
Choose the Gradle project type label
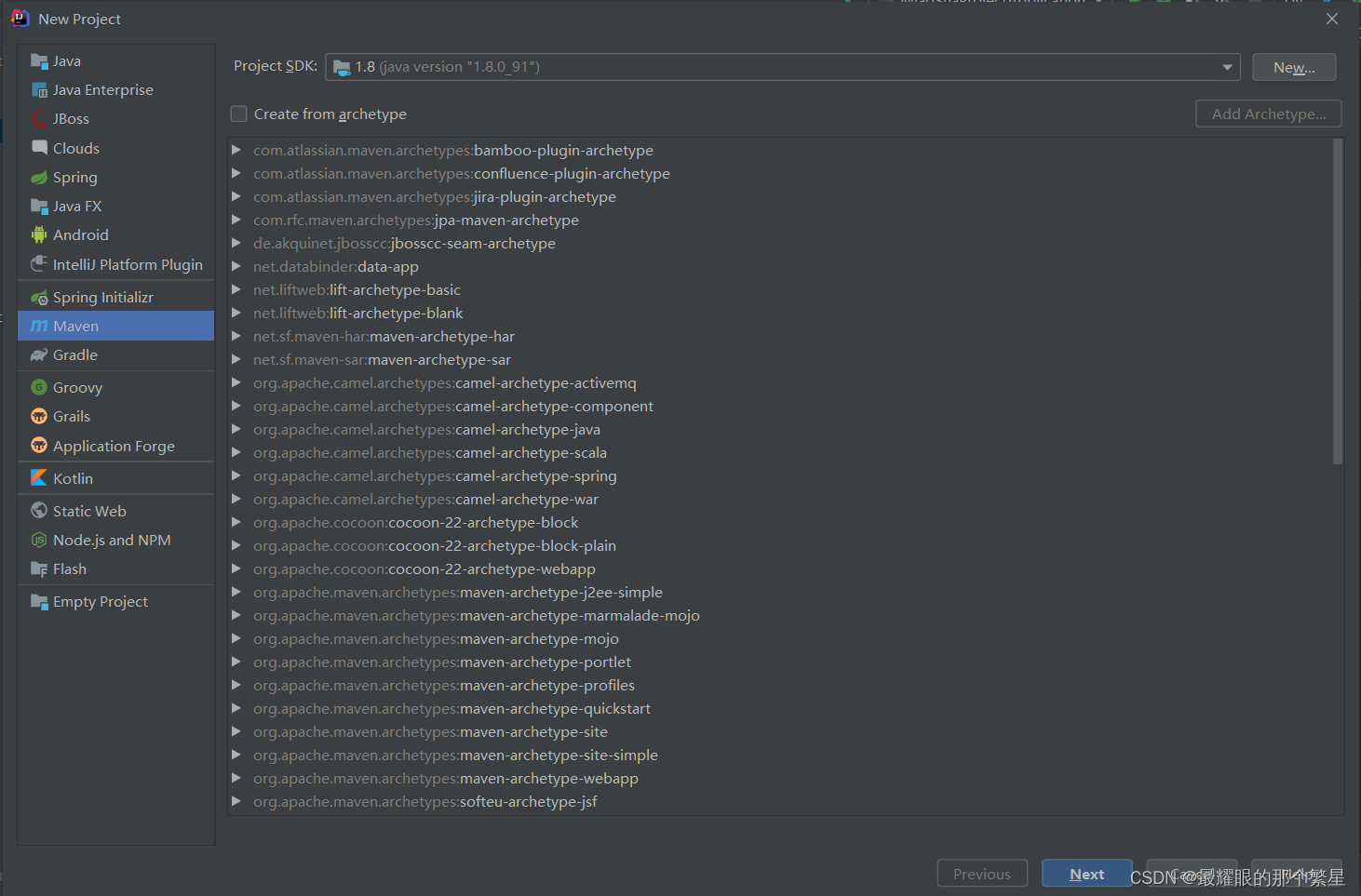point(74,355)
